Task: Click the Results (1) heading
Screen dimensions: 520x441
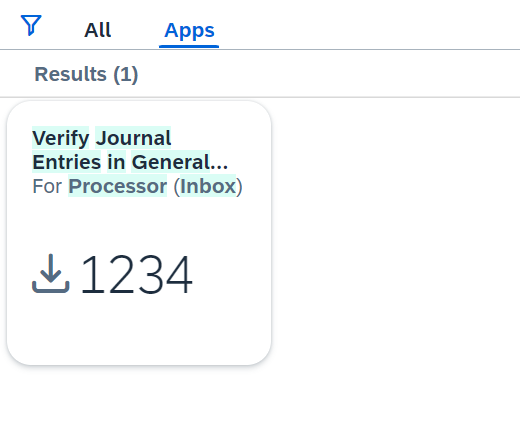Action: point(86,74)
